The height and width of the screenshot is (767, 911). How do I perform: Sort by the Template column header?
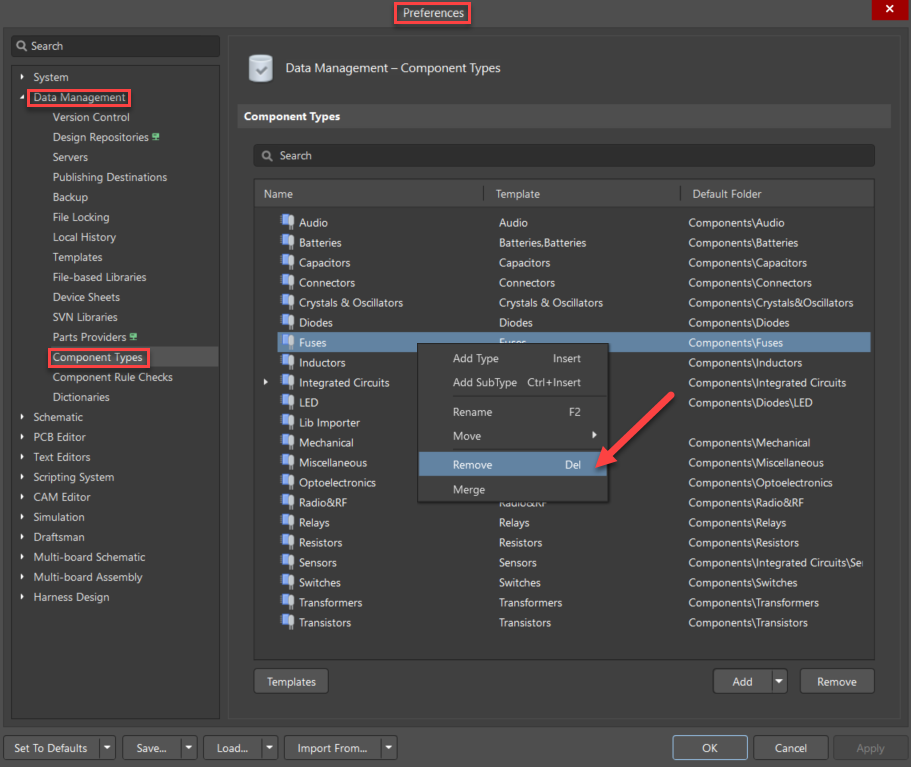[582, 194]
